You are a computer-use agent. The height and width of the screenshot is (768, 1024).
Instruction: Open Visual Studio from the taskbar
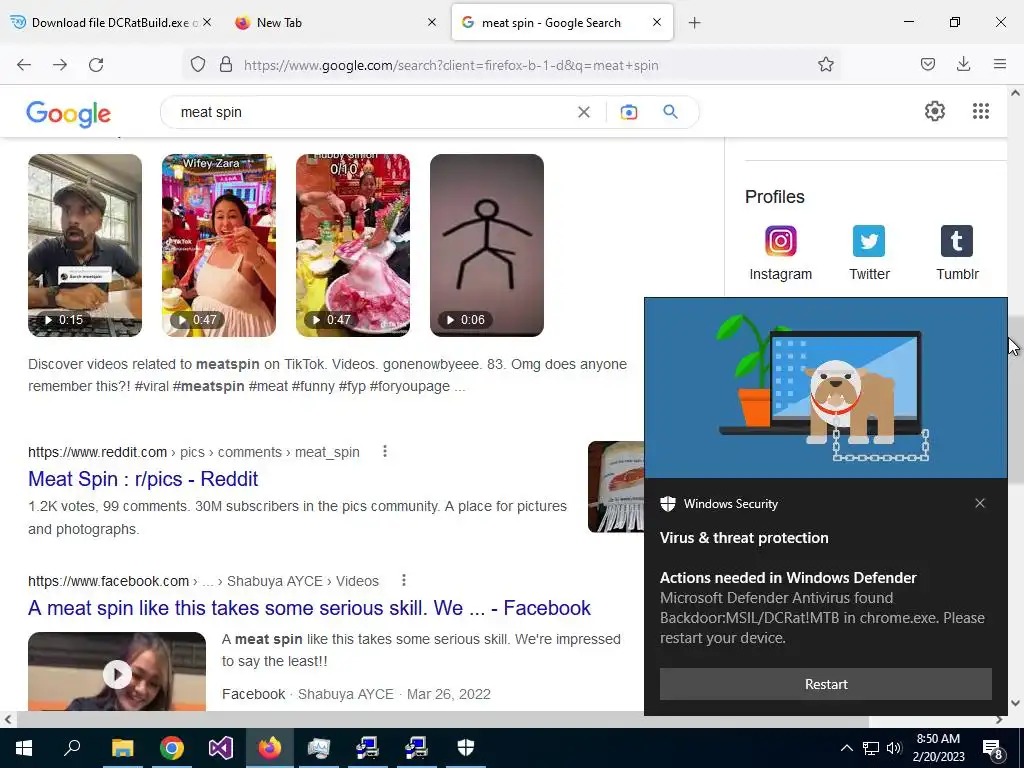221,748
